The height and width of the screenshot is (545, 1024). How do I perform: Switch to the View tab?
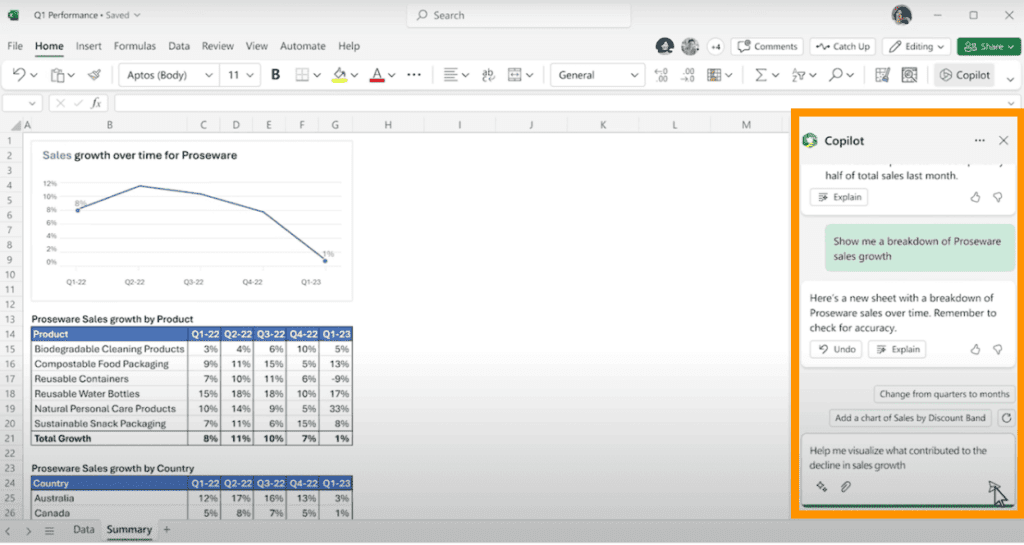tap(257, 46)
